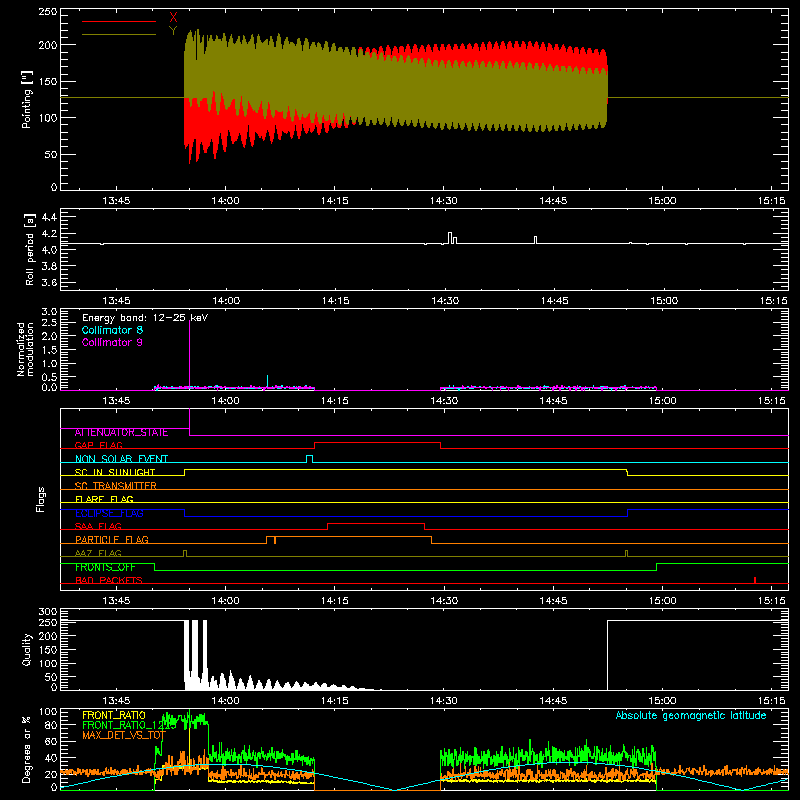
Task: Click the red X legend line
Action: (x=119, y=21)
